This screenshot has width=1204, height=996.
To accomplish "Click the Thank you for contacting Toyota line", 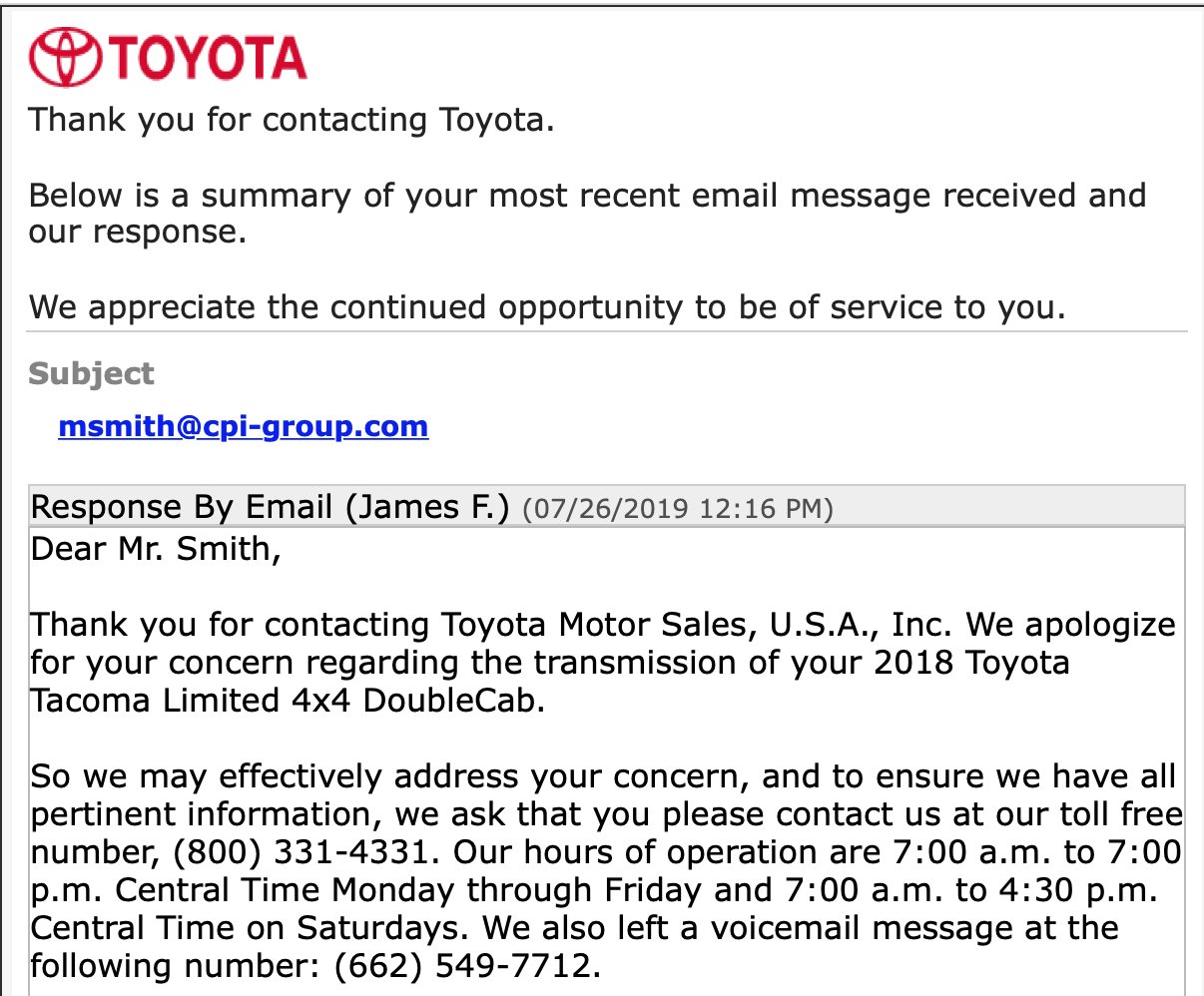I will pos(292,120).
